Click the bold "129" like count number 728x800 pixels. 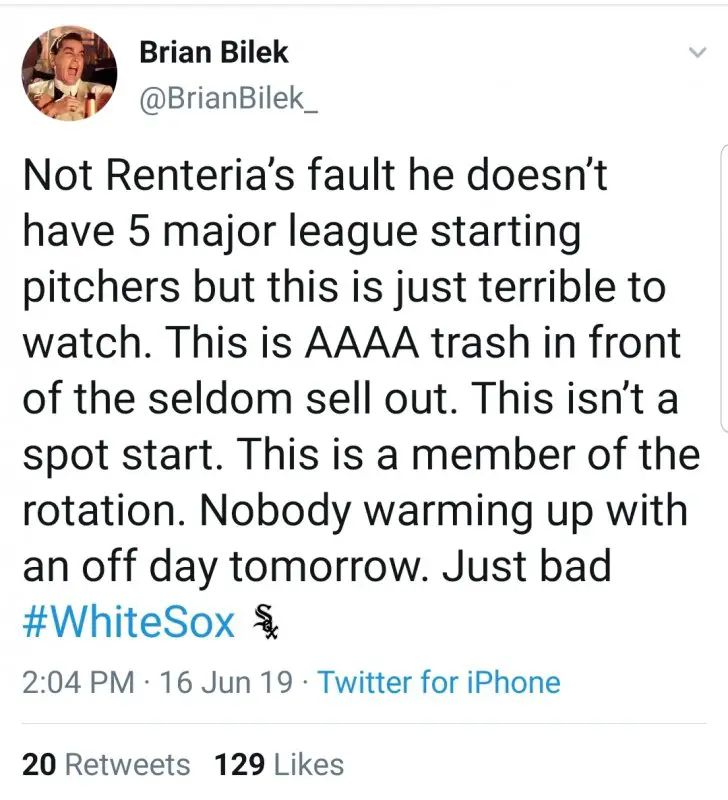(239, 765)
